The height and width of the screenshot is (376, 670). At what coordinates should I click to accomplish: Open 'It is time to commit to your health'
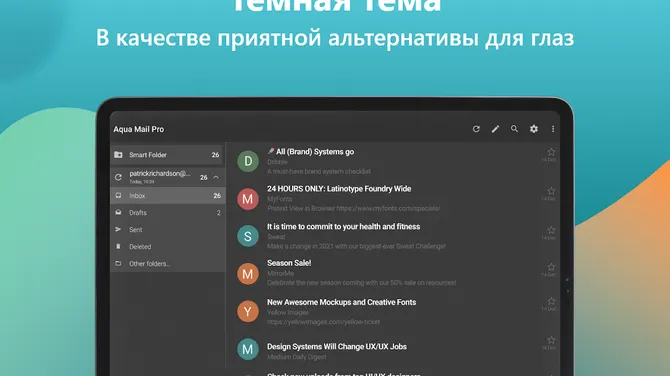344,226
